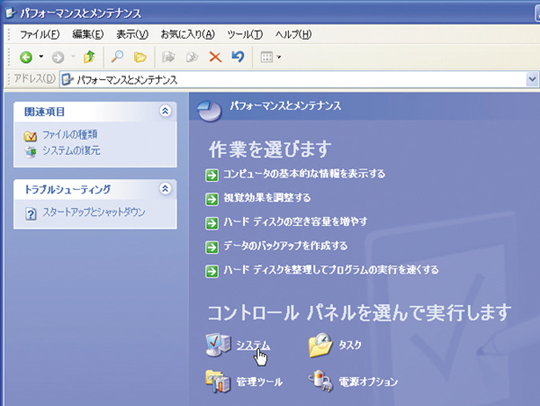This screenshot has height=406, width=540.
Task: Open the 管理ツール icon
Action: [218, 382]
